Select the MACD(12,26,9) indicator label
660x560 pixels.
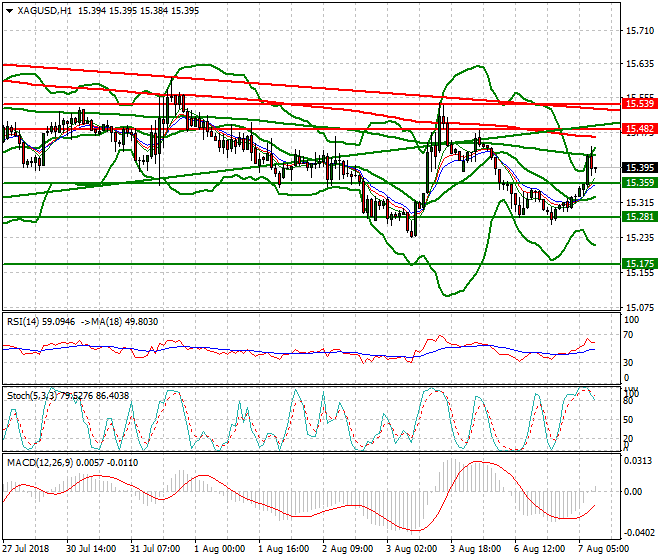(x=40, y=463)
